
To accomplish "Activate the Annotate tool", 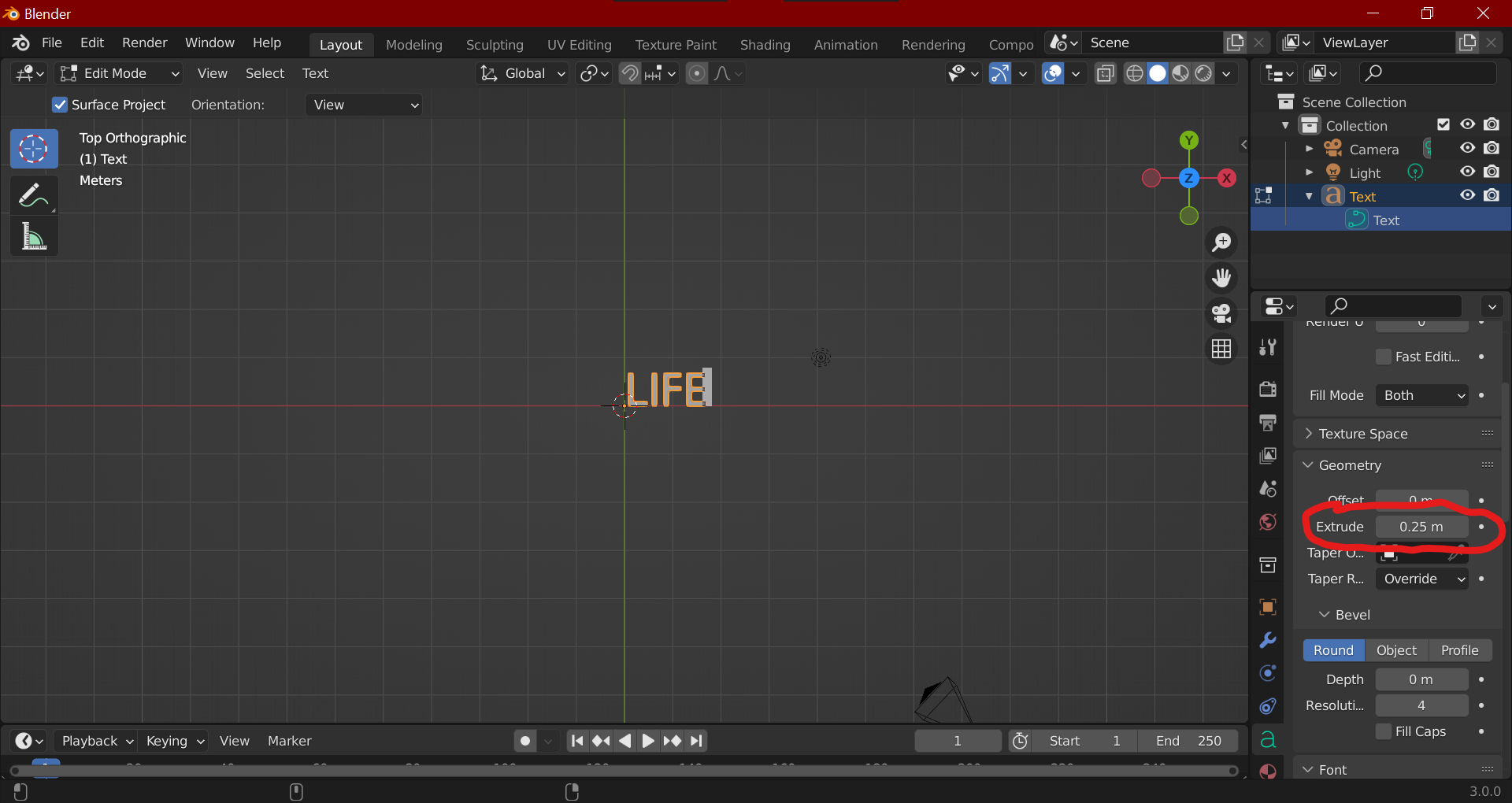I will pyautogui.click(x=33, y=194).
